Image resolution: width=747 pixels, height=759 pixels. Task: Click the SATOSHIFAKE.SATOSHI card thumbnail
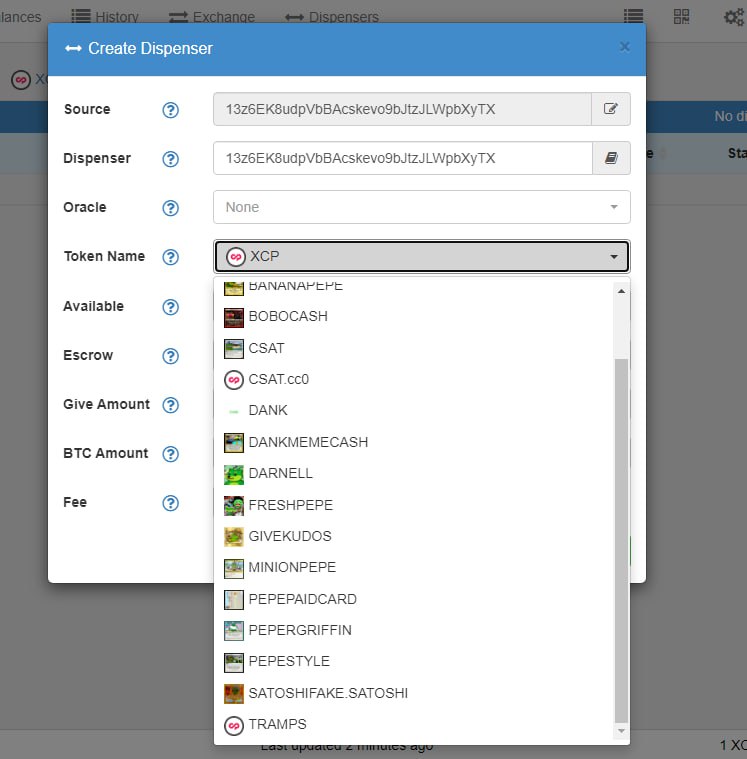[x=234, y=694]
